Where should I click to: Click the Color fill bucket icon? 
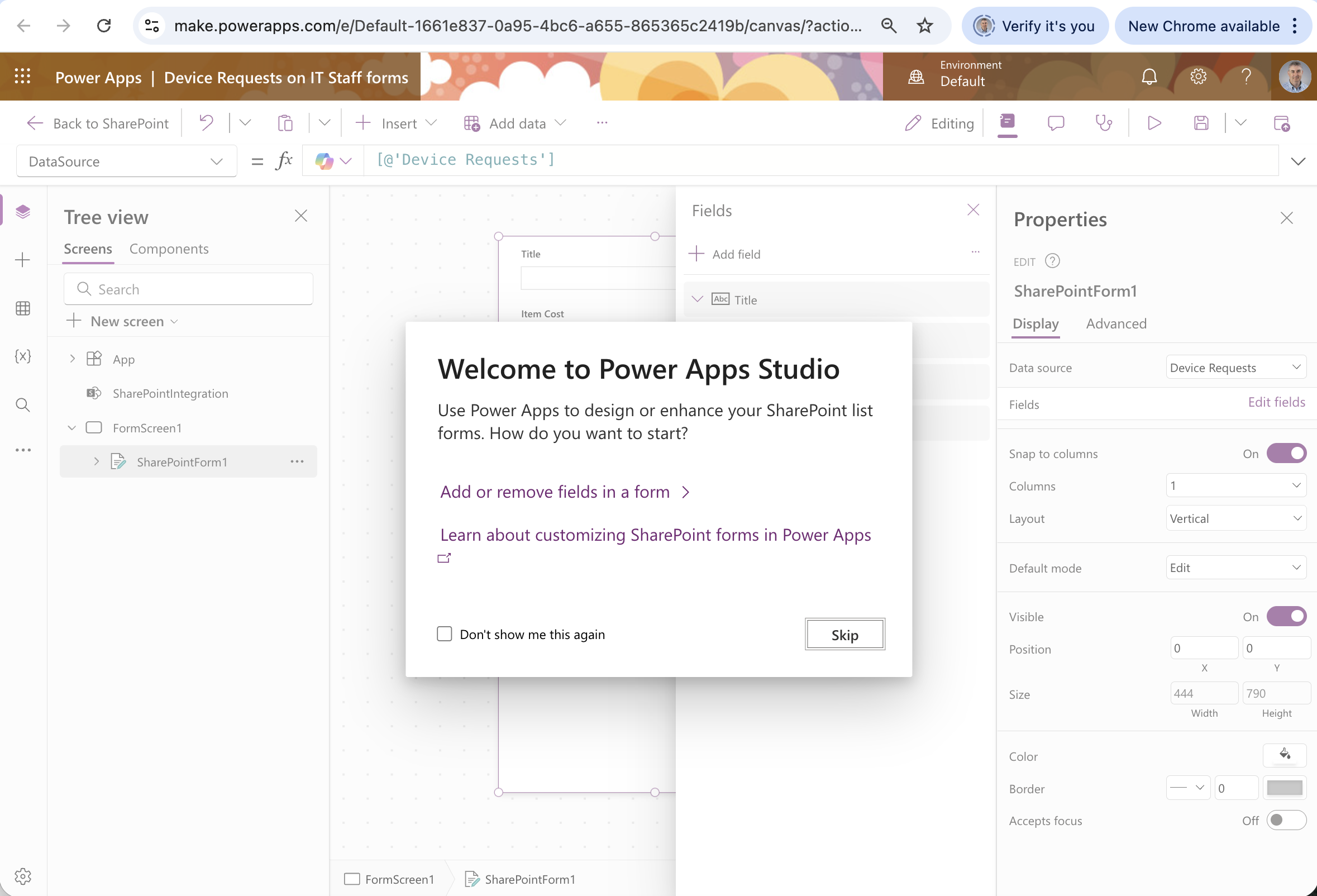[1284, 755]
